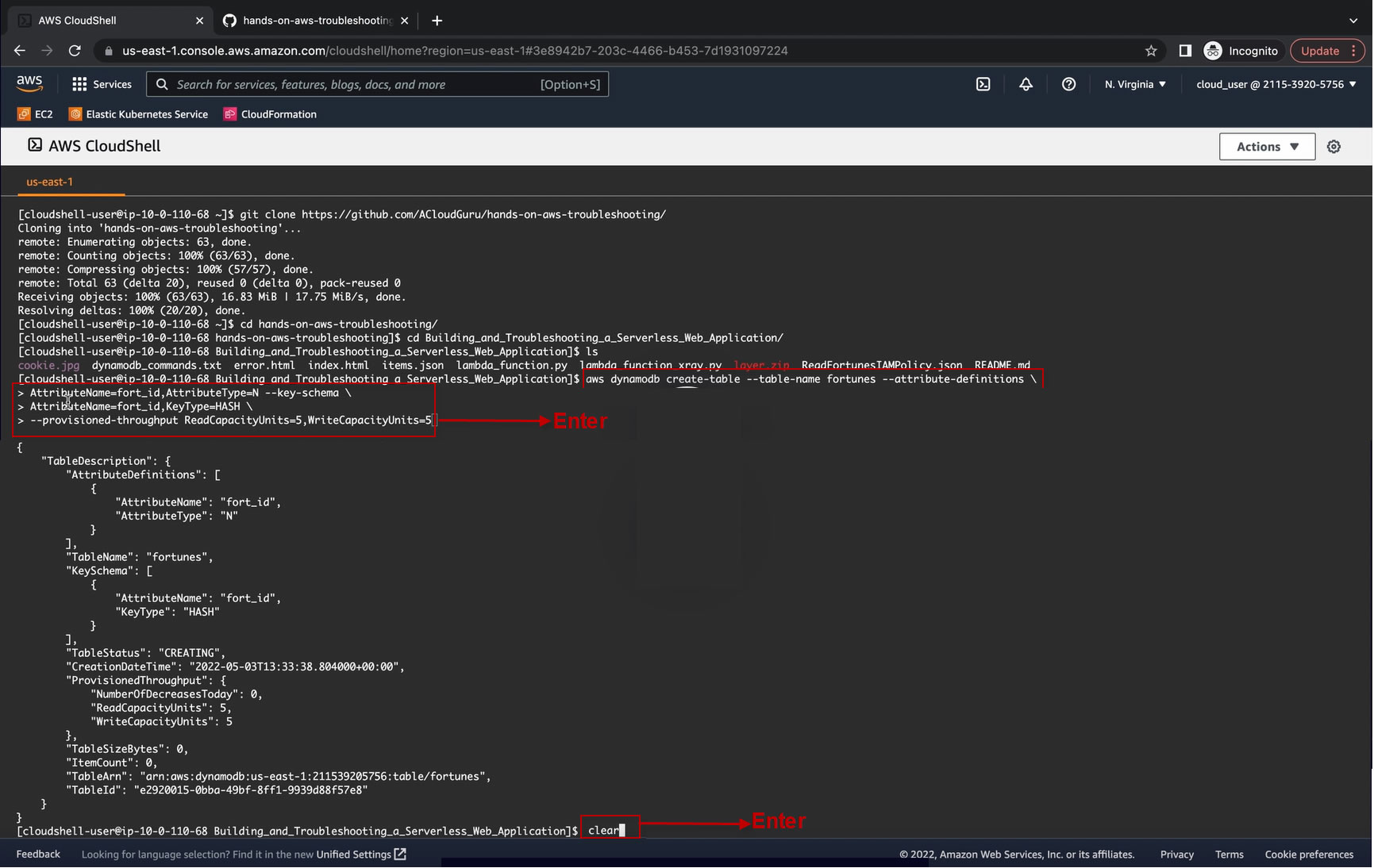Click the site lock icon in address bar
The image size is (1374, 868).
coord(109,51)
